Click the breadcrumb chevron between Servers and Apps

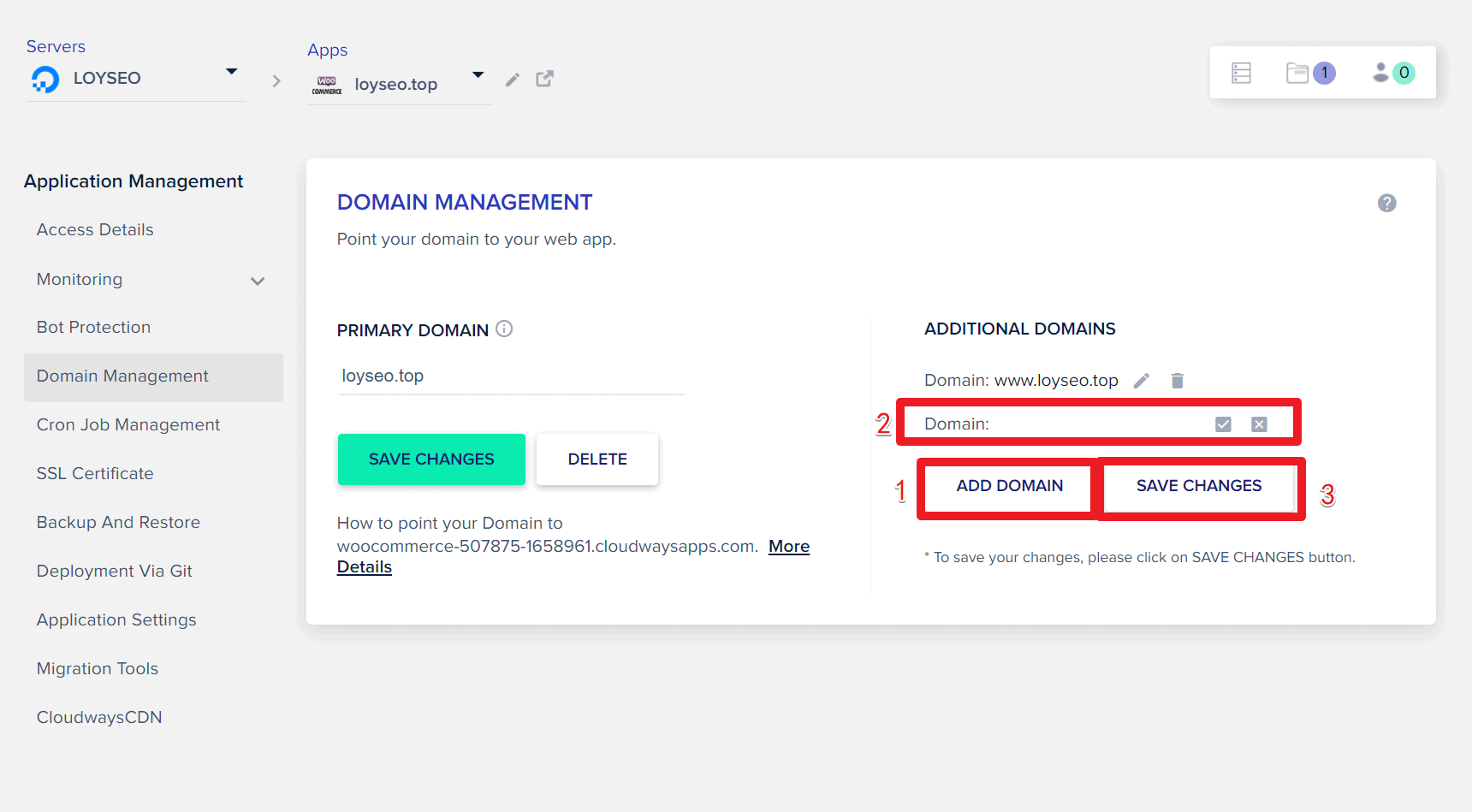pos(276,81)
